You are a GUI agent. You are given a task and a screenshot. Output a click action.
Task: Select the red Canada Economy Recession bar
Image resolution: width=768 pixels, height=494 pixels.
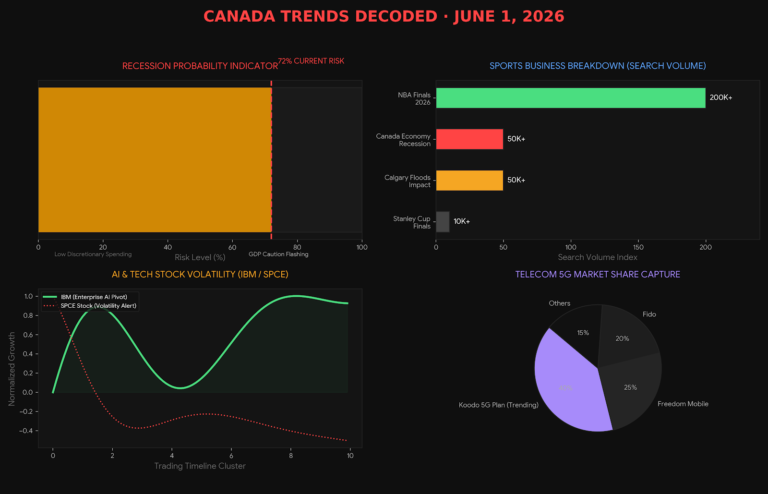tap(469, 139)
